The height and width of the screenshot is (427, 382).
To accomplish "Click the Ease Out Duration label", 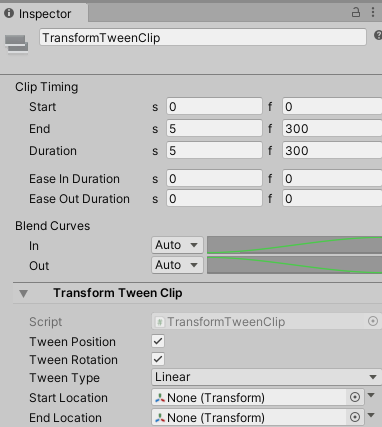I will [x=79, y=199].
